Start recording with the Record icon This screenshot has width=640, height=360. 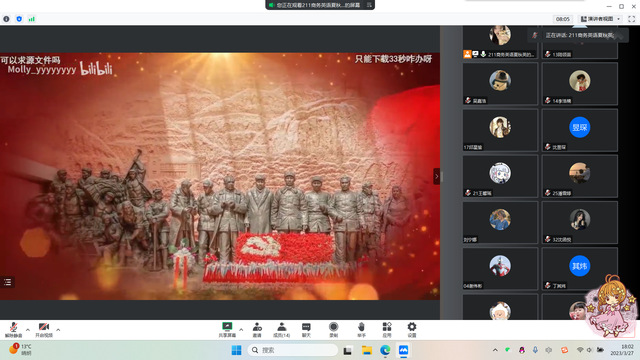tap(333, 329)
